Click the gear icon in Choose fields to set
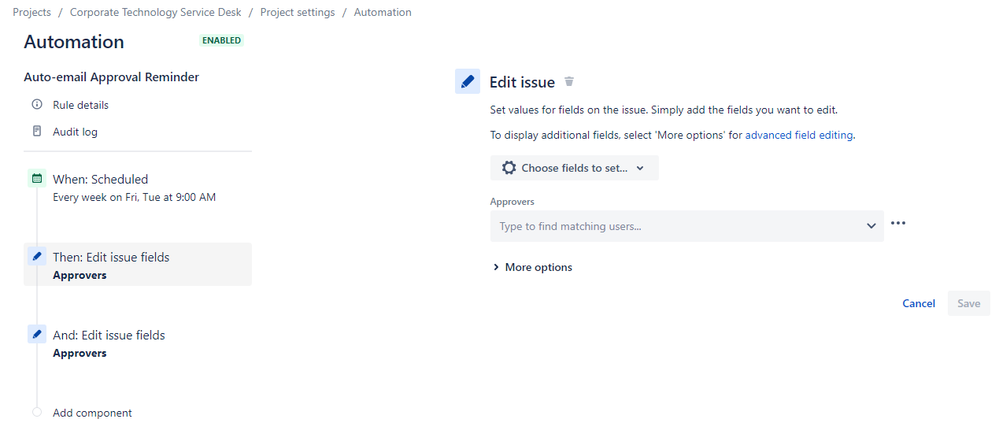The width and height of the screenshot is (999, 427). pyautogui.click(x=509, y=168)
